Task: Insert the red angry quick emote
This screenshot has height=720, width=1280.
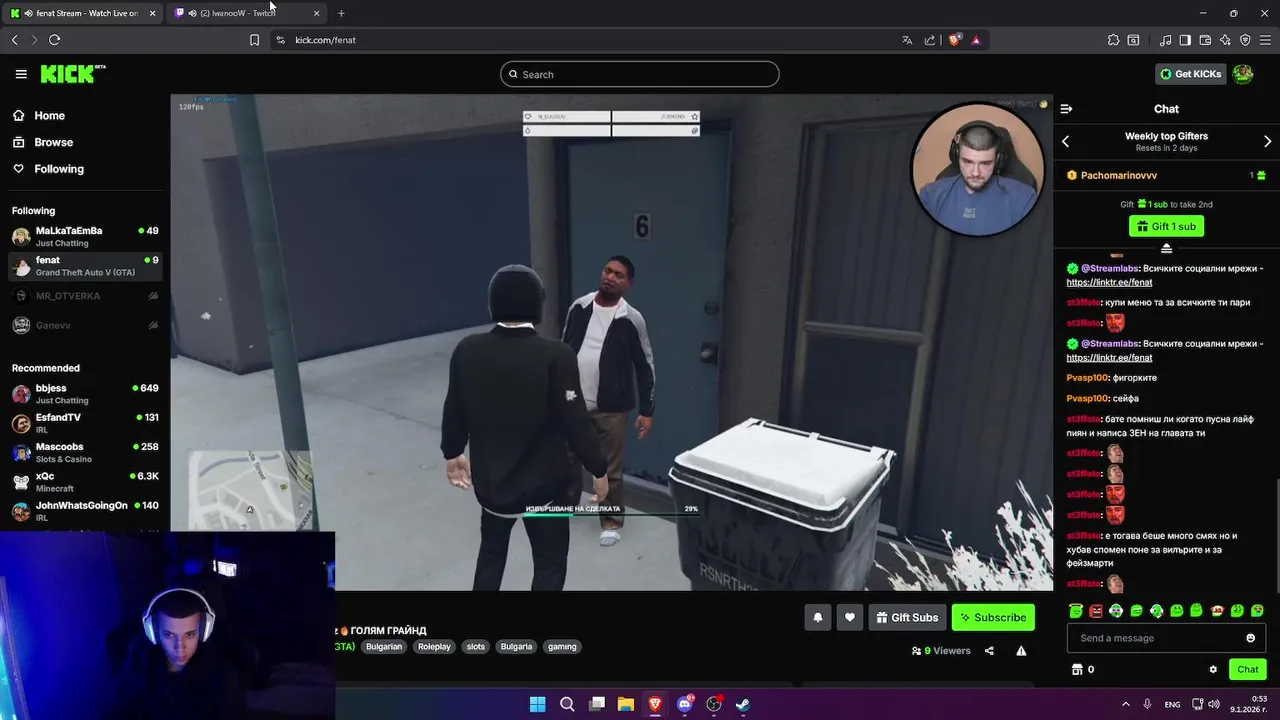Action: click(1096, 610)
